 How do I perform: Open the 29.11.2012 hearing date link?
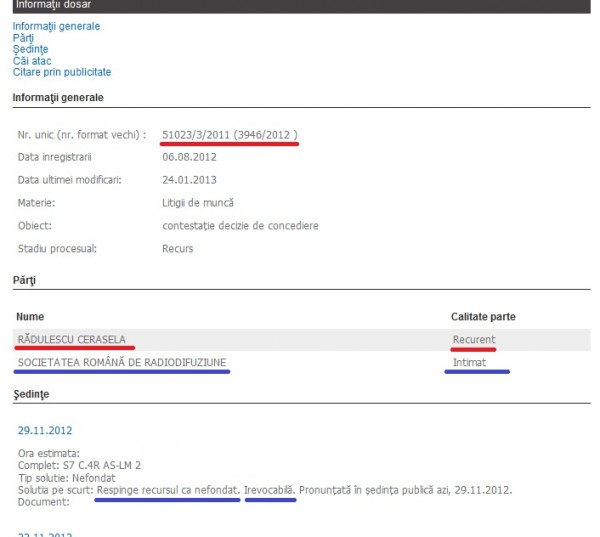point(44,430)
